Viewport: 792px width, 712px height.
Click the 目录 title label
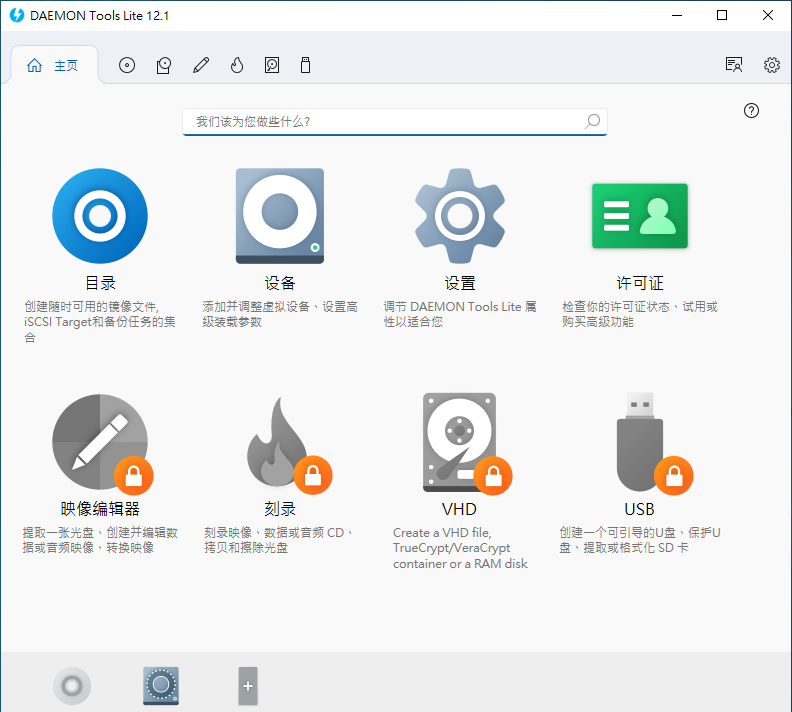tap(100, 283)
